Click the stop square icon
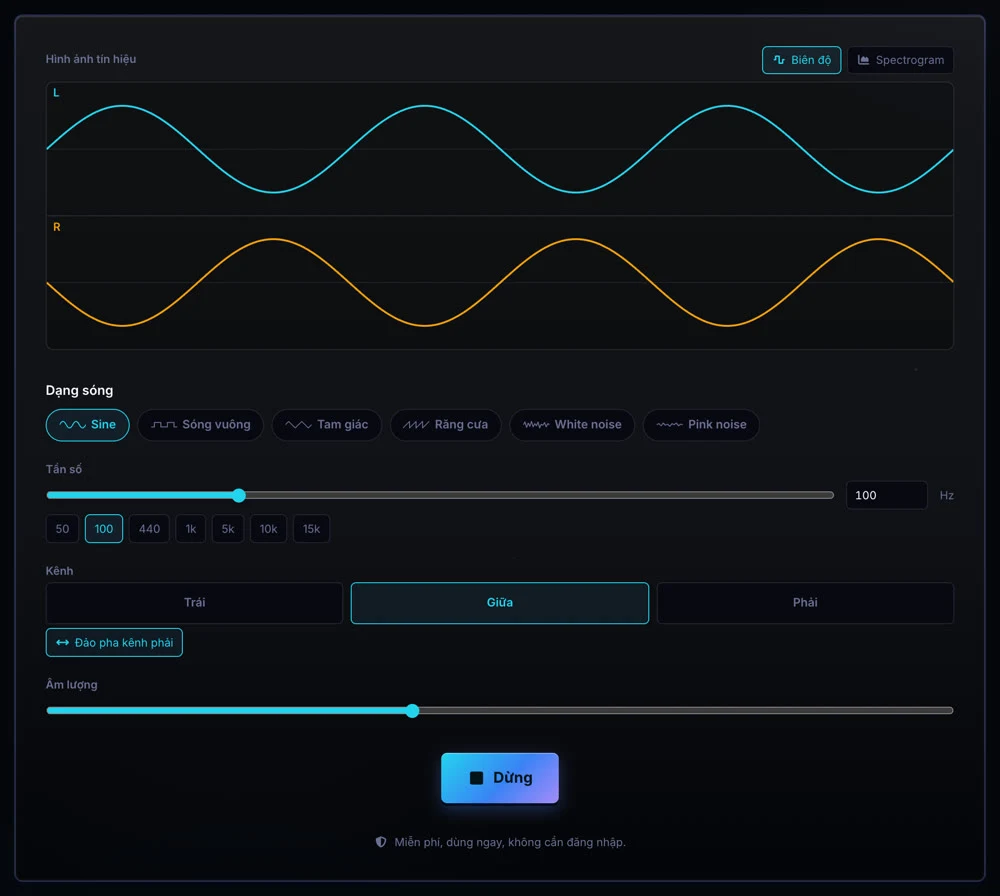This screenshot has width=1000, height=896. click(x=476, y=778)
